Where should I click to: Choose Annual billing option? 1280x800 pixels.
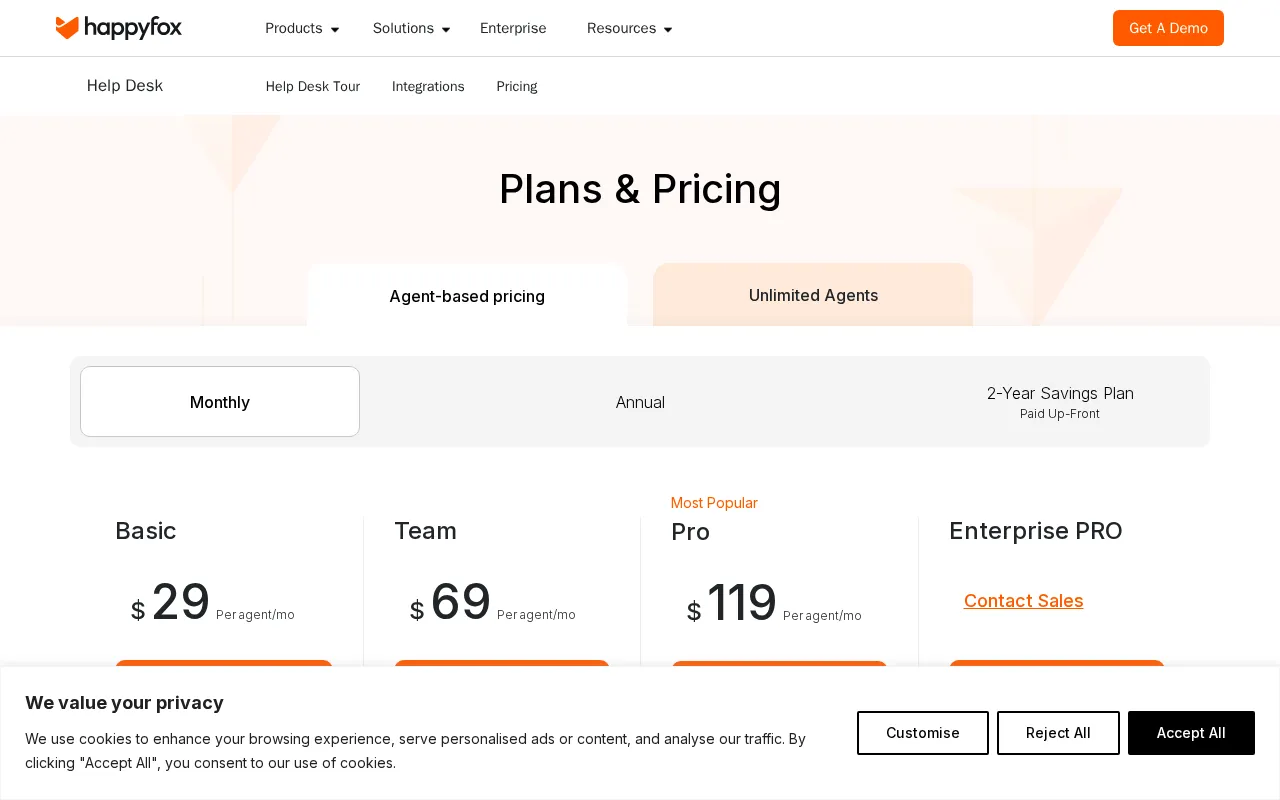640,402
